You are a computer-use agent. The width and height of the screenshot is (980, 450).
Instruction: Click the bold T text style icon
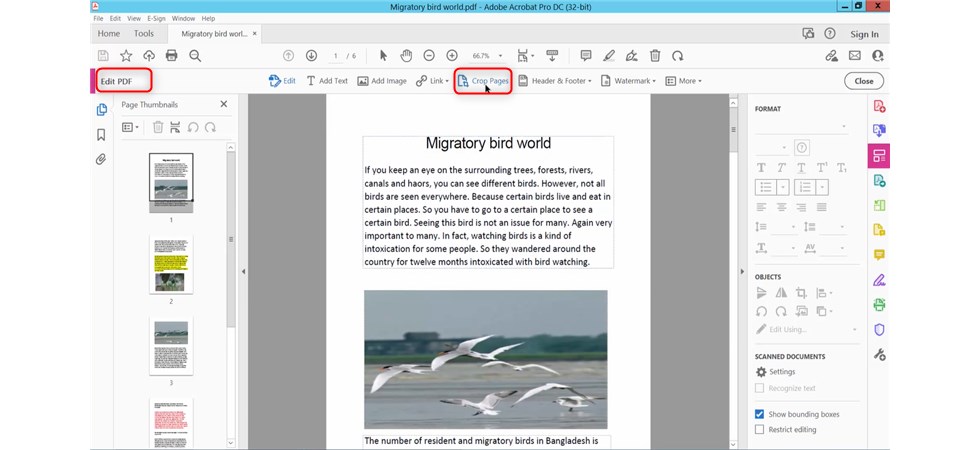click(x=761, y=168)
